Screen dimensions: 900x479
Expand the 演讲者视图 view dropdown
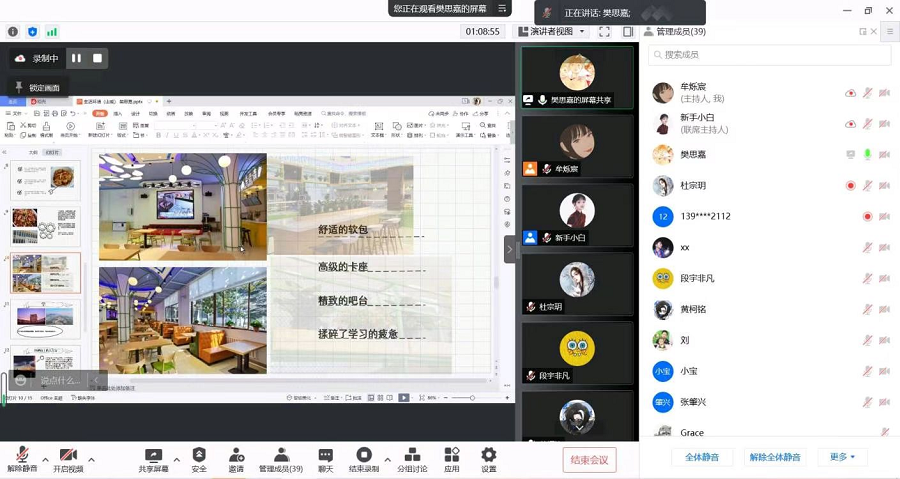(551, 32)
